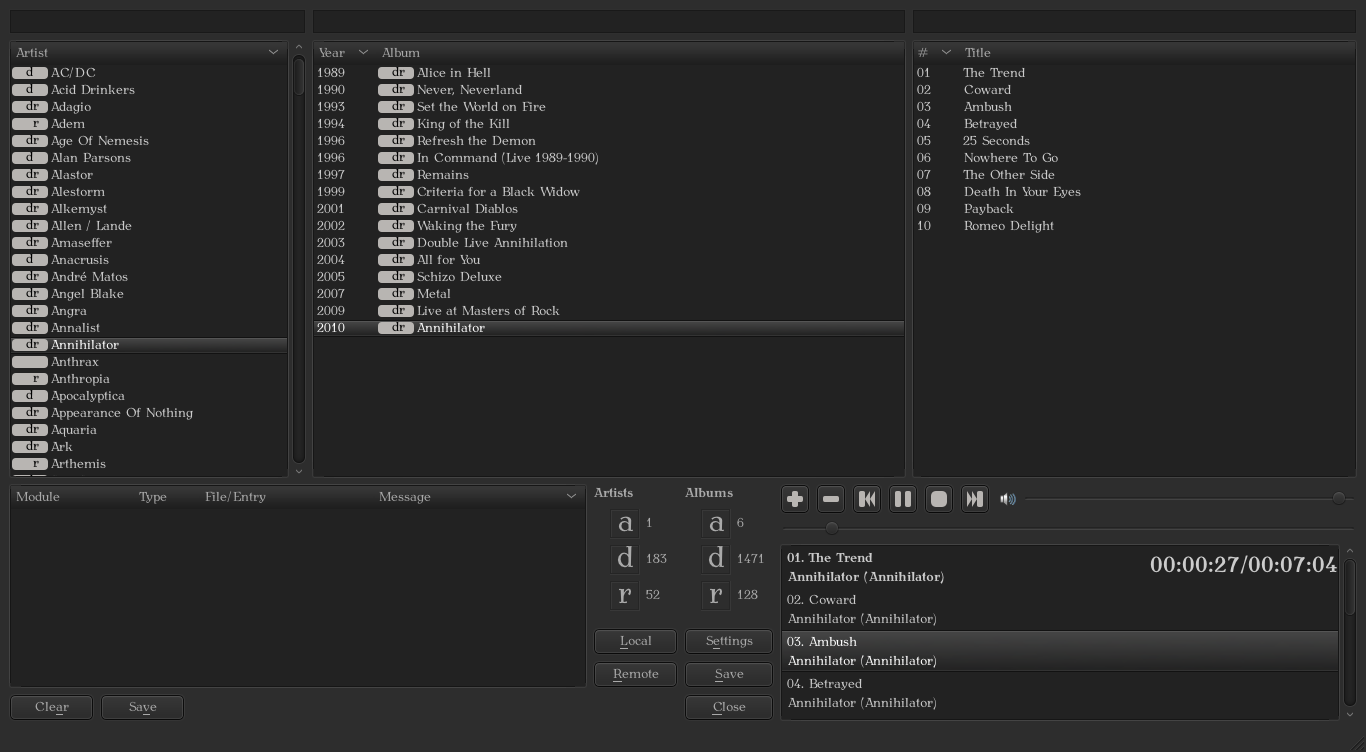Toggle Artists 'd' filter icon

click(x=625, y=559)
